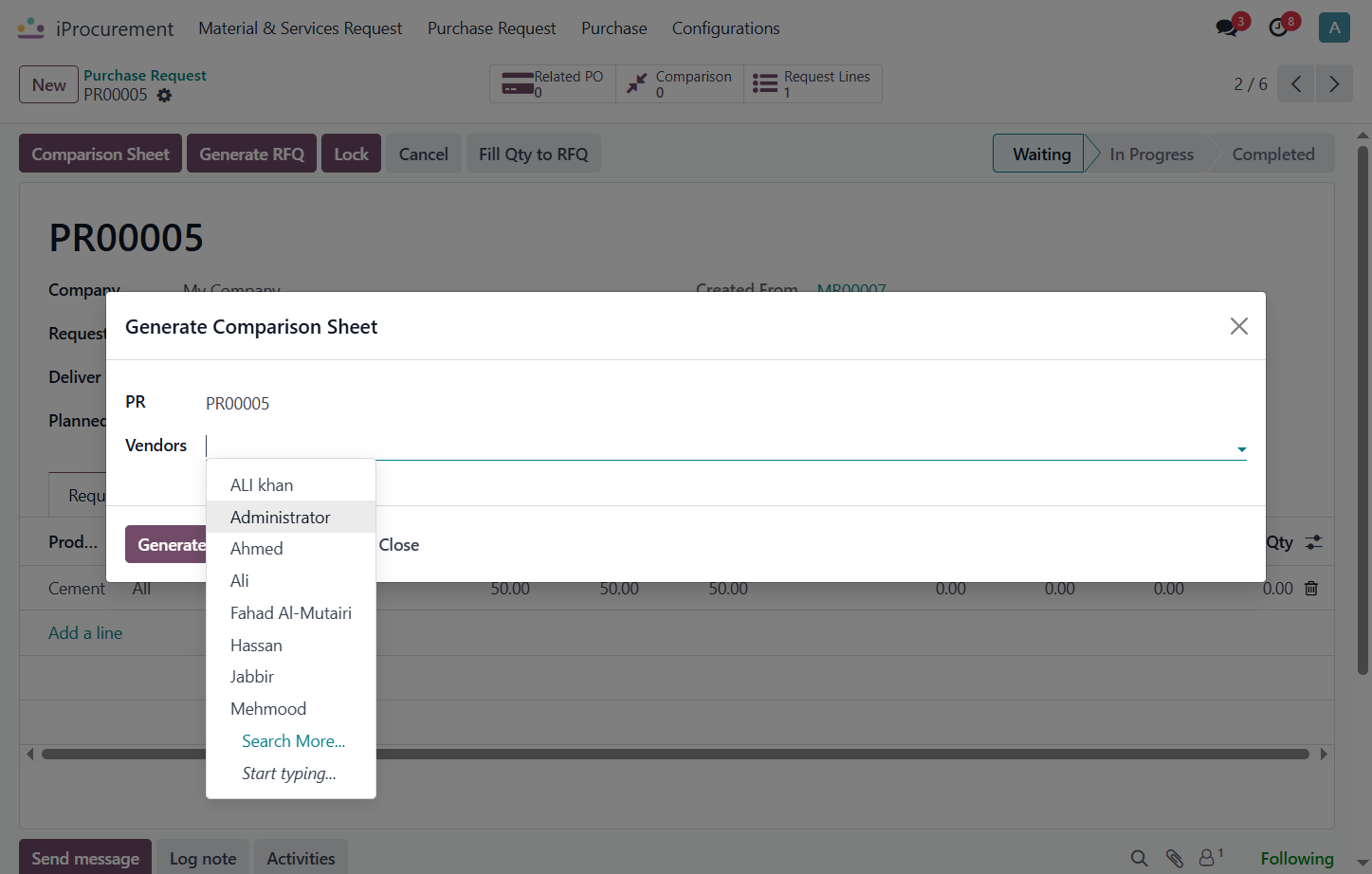The height and width of the screenshot is (874, 1372).
Task: Click the horizontal scrollbar of the lines table
Action: (675, 755)
